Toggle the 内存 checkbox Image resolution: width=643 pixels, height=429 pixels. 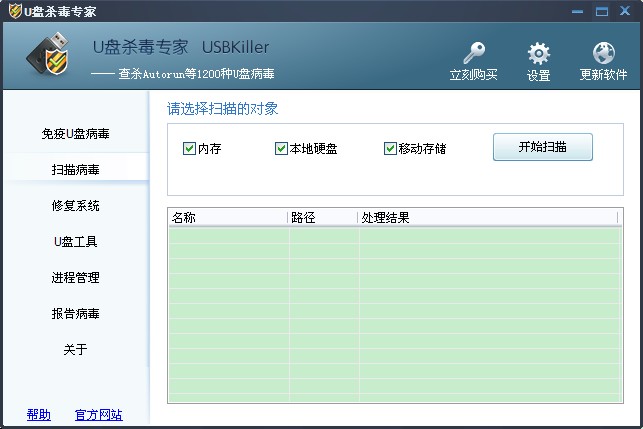point(189,149)
